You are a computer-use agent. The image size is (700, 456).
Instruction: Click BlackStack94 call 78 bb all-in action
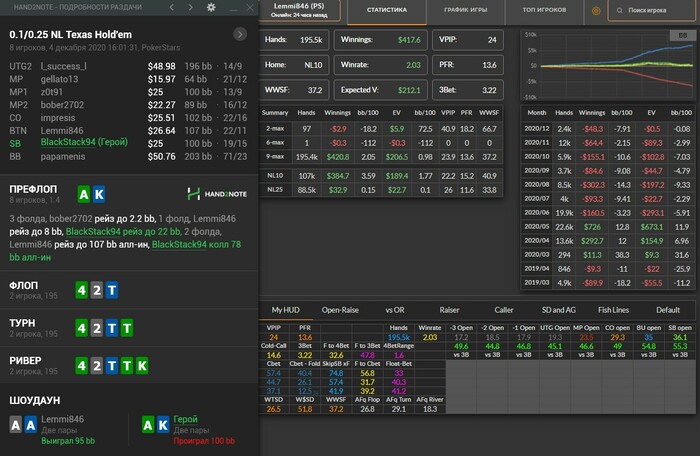click(x=125, y=251)
